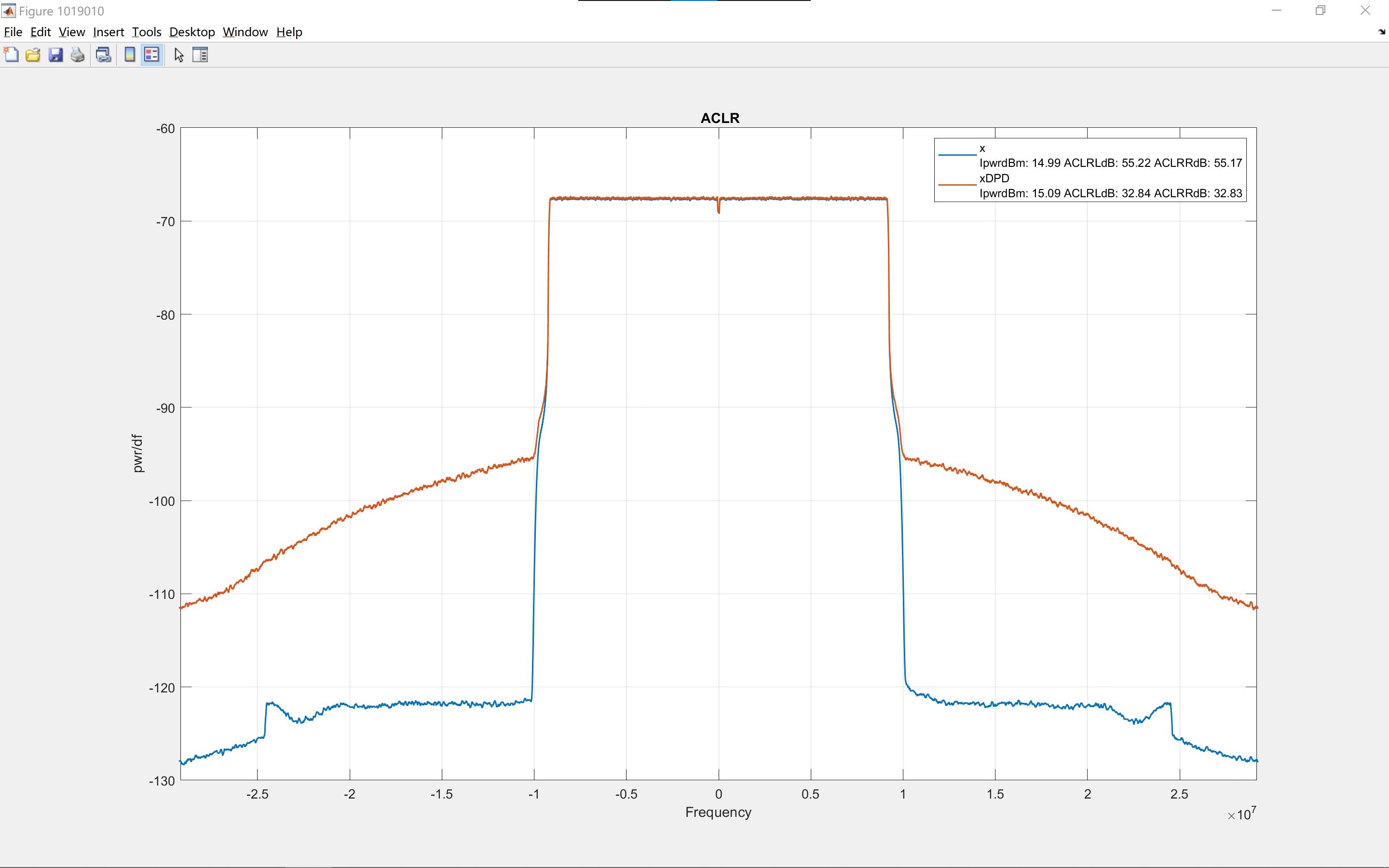Click the dock figure arrow at top right
Screen dimensions: 1389x868
pos(1381,32)
